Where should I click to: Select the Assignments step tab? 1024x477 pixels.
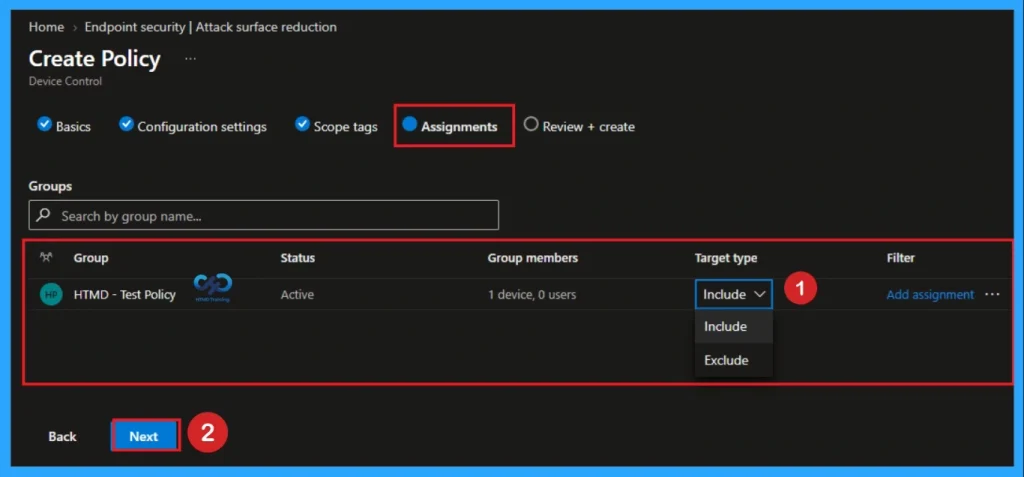(451, 126)
